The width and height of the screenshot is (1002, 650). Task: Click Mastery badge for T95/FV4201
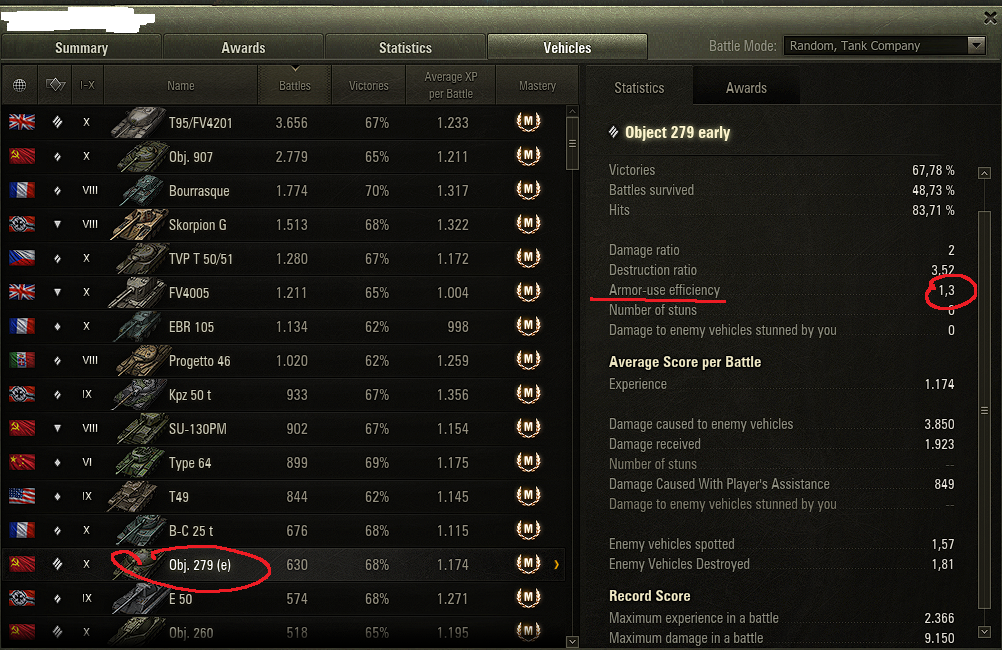point(528,121)
